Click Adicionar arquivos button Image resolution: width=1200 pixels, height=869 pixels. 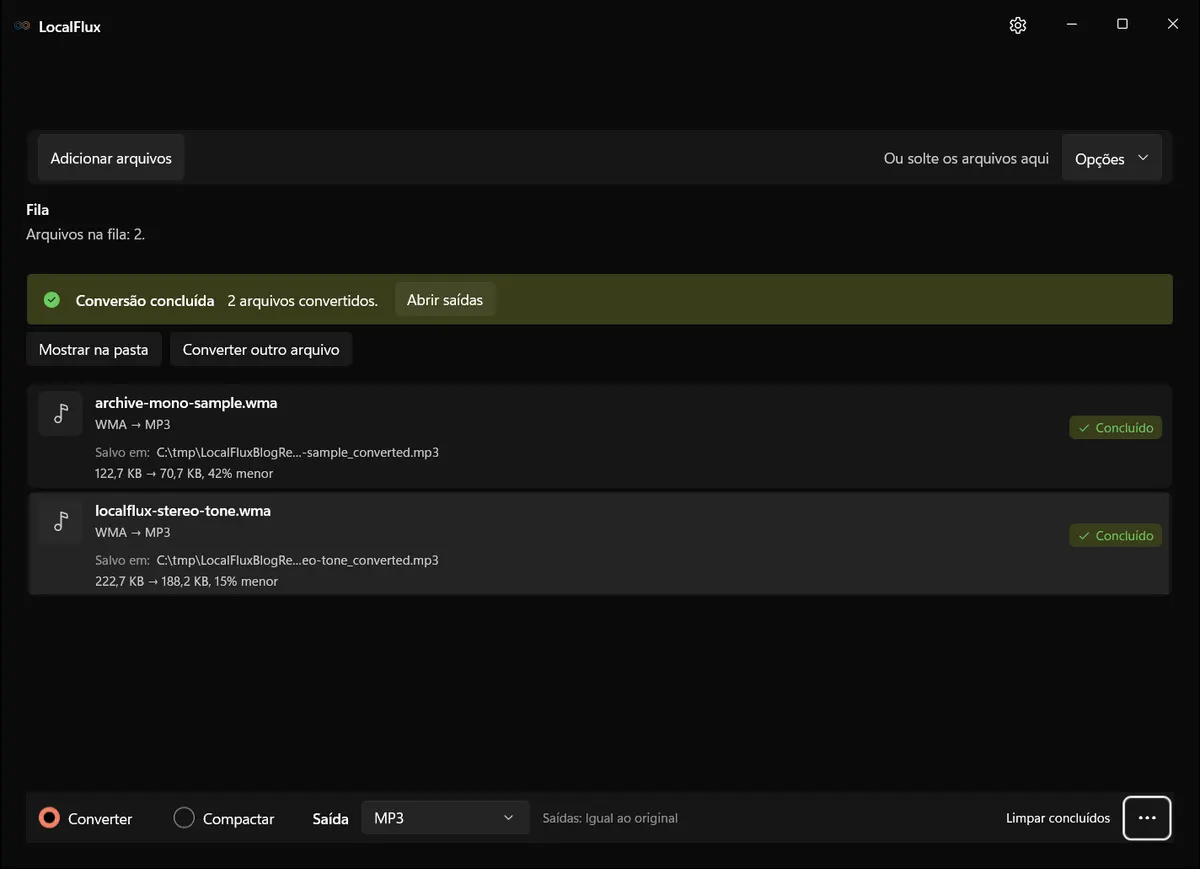(111, 158)
